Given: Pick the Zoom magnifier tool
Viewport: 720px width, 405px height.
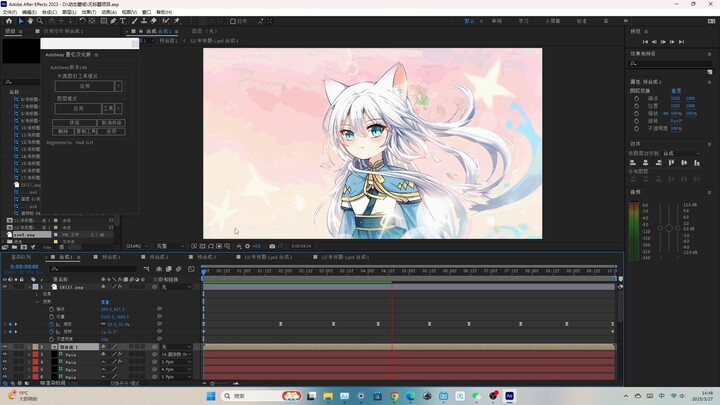Looking at the screenshot, I should pyautogui.click(x=41, y=20).
